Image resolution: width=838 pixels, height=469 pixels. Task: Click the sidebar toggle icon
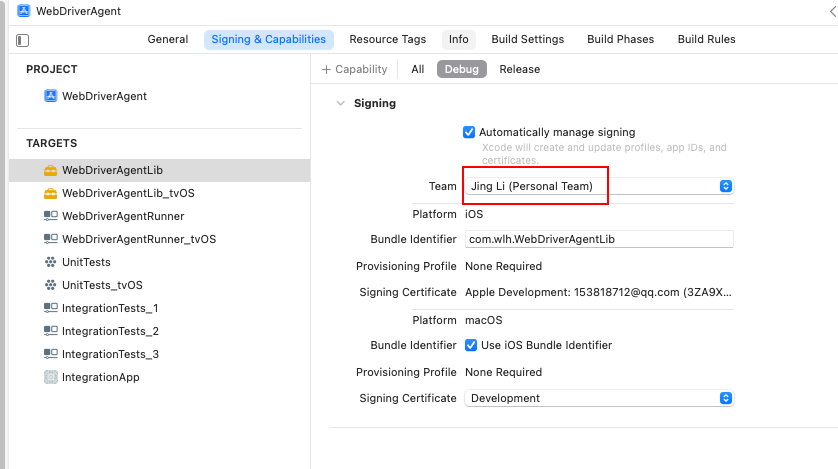coord(23,40)
